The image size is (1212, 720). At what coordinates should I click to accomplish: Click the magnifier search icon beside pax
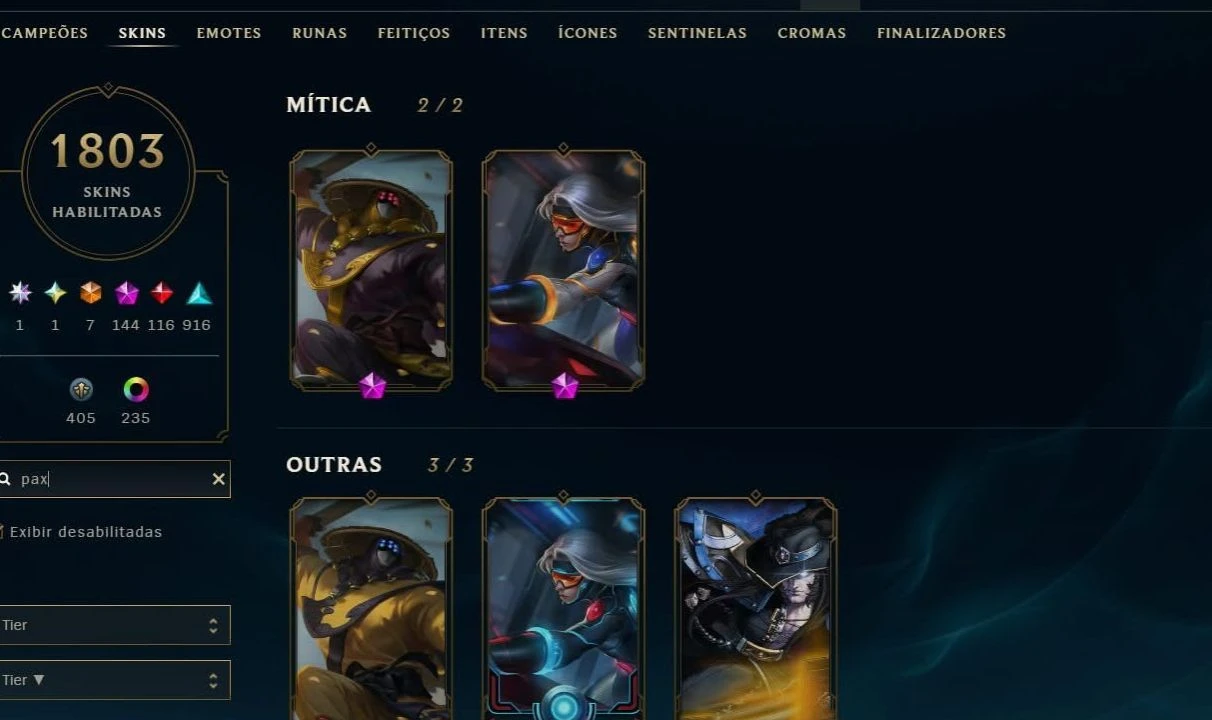[x=6, y=479]
